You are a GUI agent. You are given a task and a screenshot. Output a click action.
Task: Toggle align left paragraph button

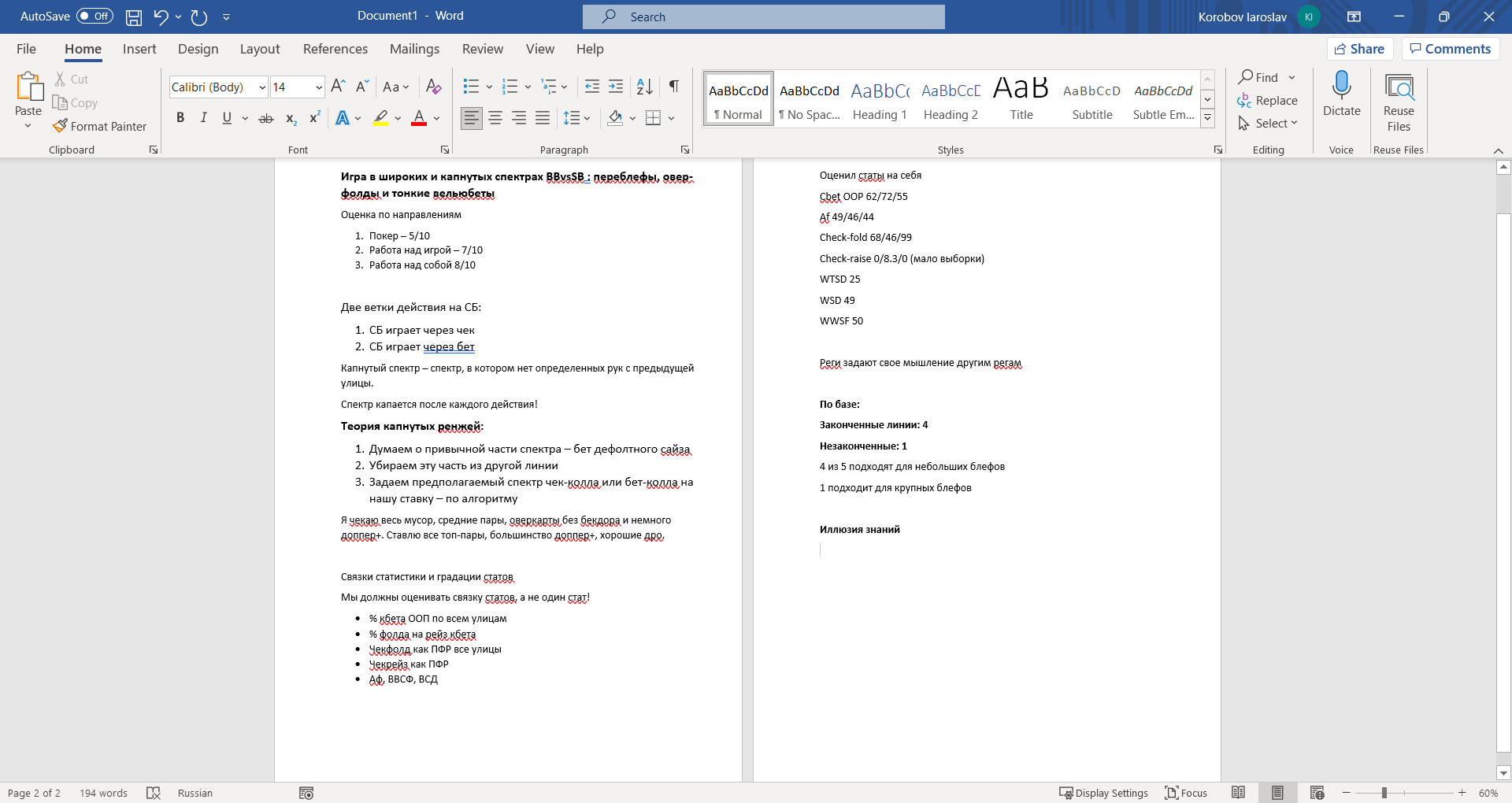coord(472,118)
